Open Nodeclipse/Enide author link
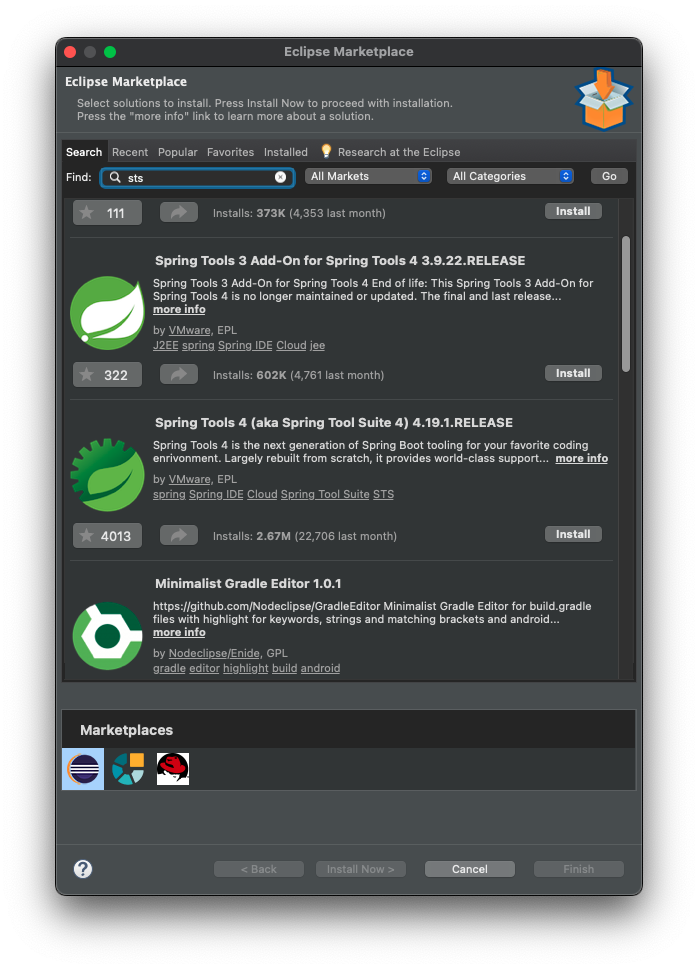This screenshot has width=698, height=969. [214, 653]
